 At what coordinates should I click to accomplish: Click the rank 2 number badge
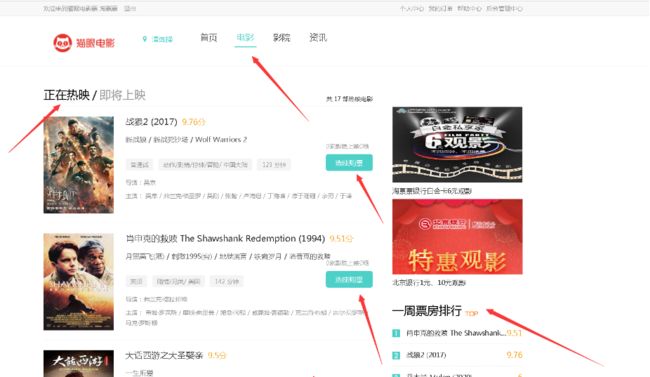(396, 355)
